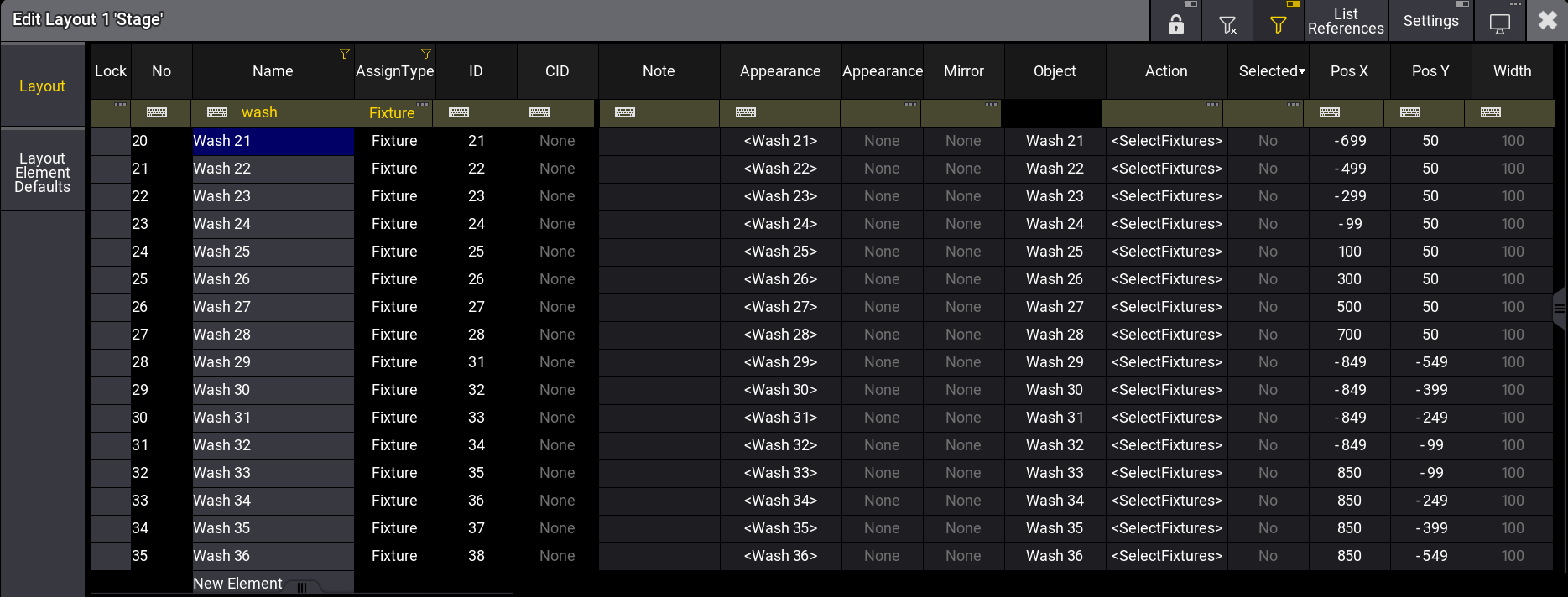Screen dimensions: 1568x597
Task: Click the keyboard icon in the Pos X filter
Action: [1330, 112]
